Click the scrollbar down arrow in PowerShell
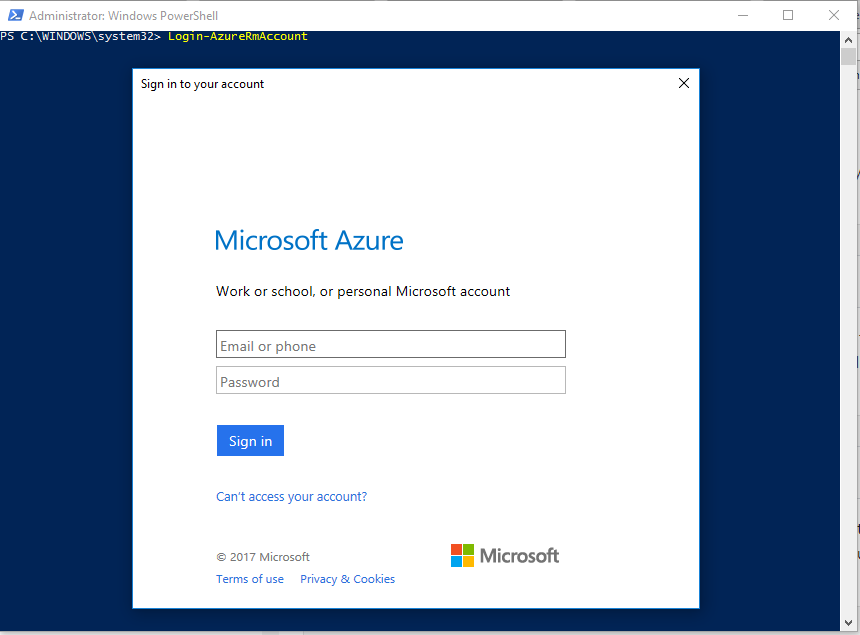Screen dimensions: 860x635 848,626
